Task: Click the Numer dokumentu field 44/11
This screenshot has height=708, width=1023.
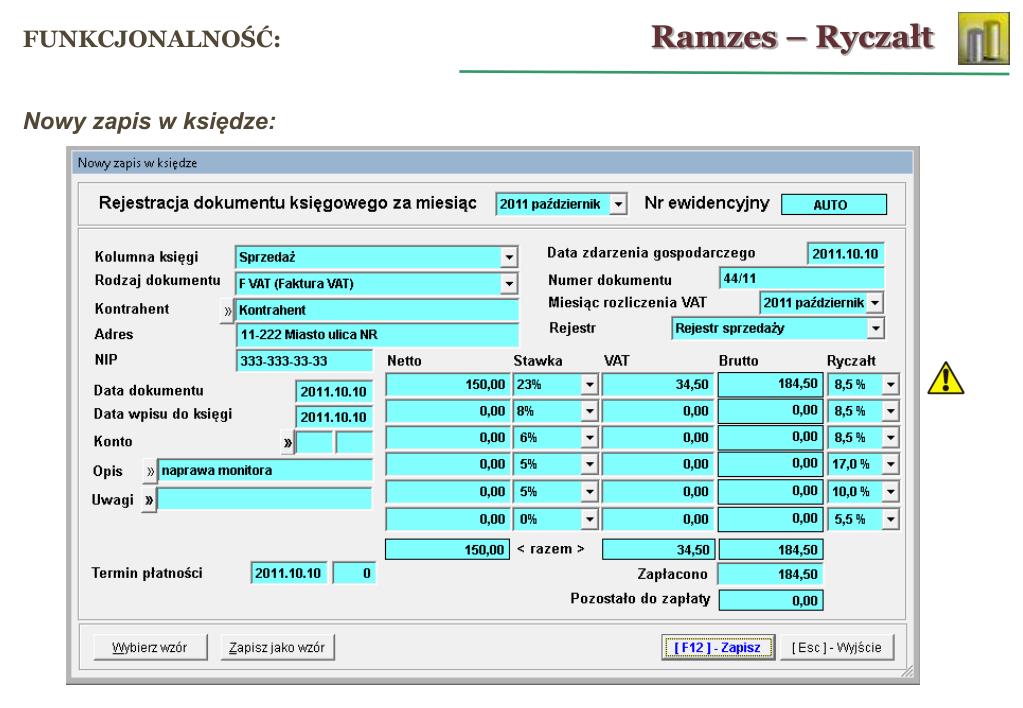Action: coord(802,279)
